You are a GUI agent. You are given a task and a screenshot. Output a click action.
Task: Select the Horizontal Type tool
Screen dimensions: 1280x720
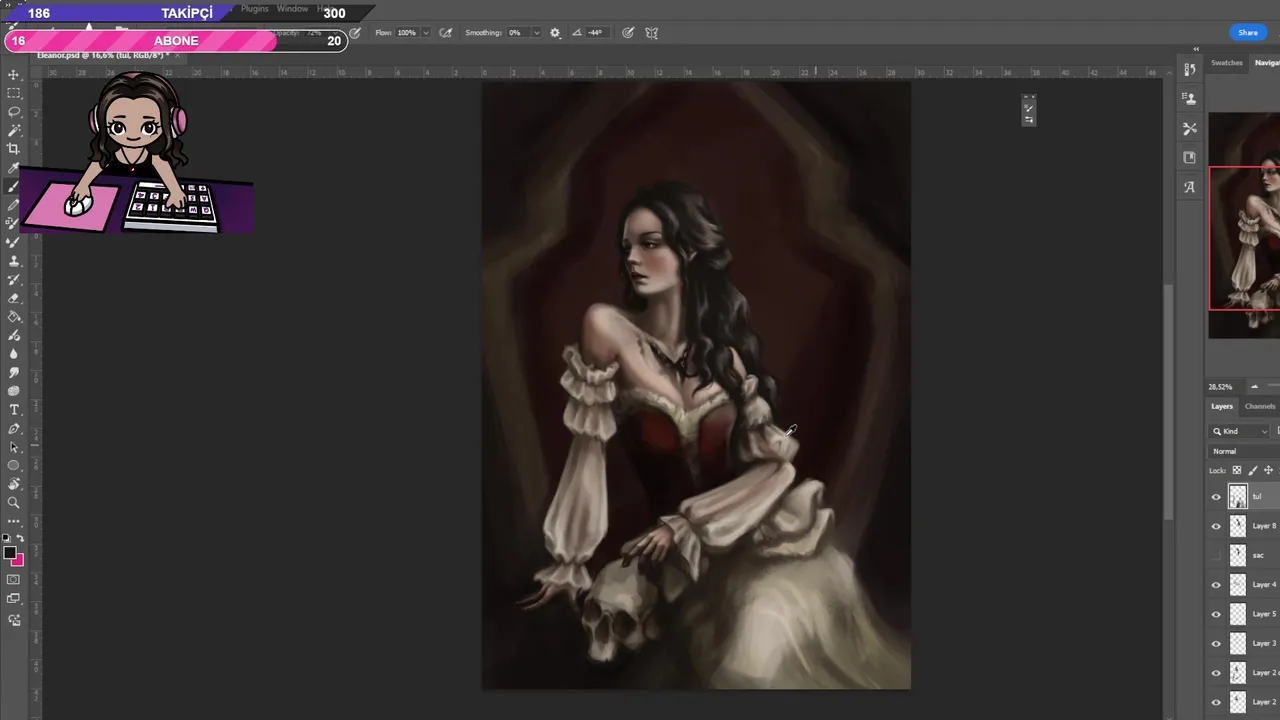(x=14, y=410)
